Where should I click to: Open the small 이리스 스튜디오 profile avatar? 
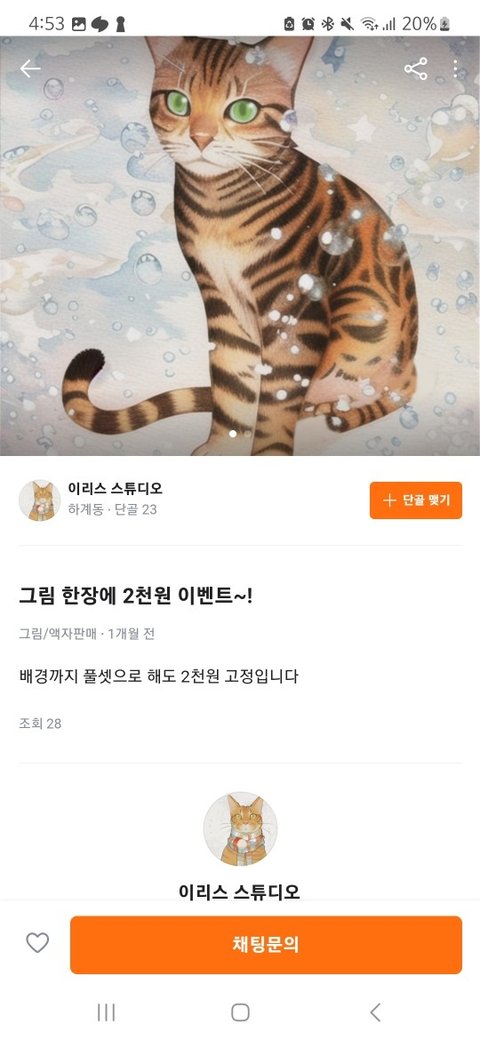point(40,500)
